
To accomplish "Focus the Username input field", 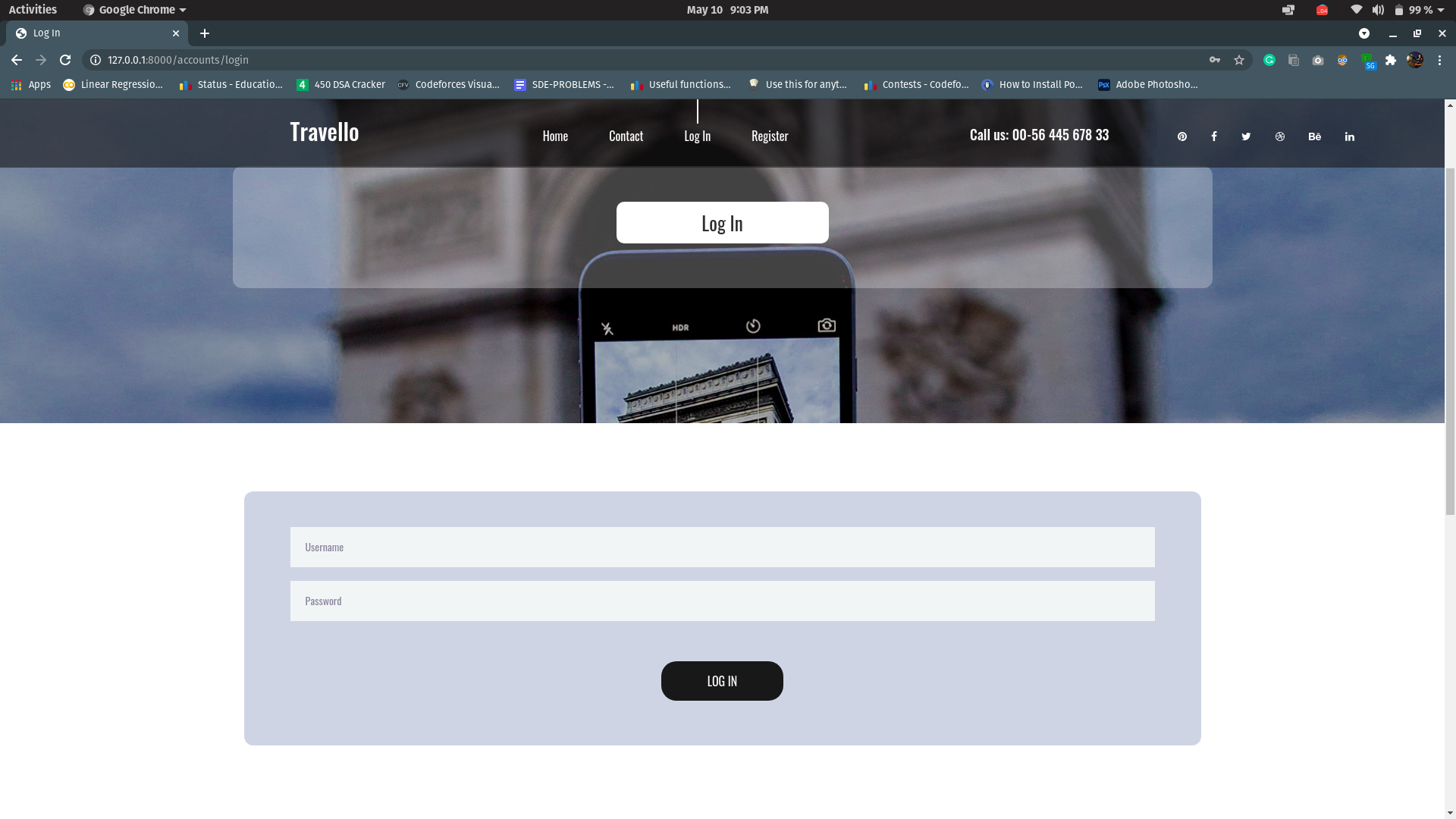I will pyautogui.click(x=722, y=547).
